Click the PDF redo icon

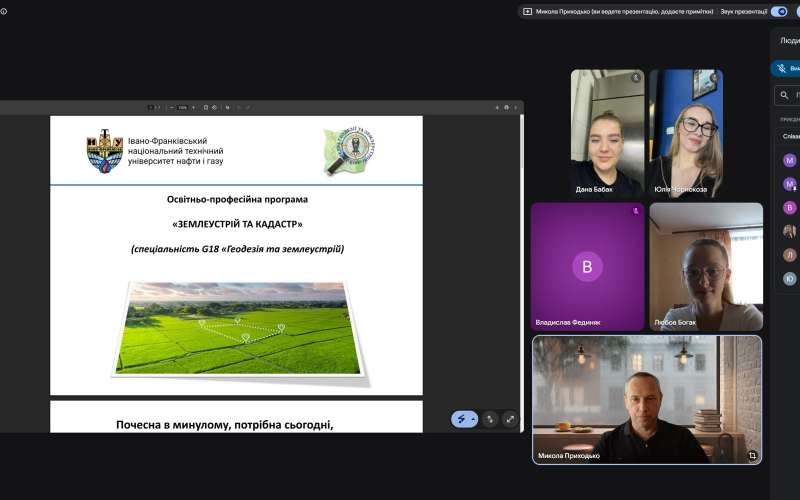tap(247, 107)
